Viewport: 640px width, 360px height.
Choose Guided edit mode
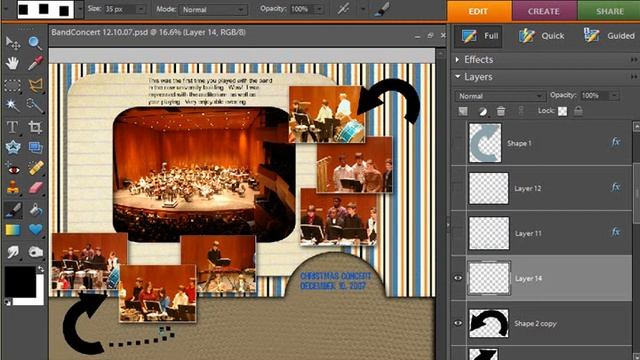(608, 36)
